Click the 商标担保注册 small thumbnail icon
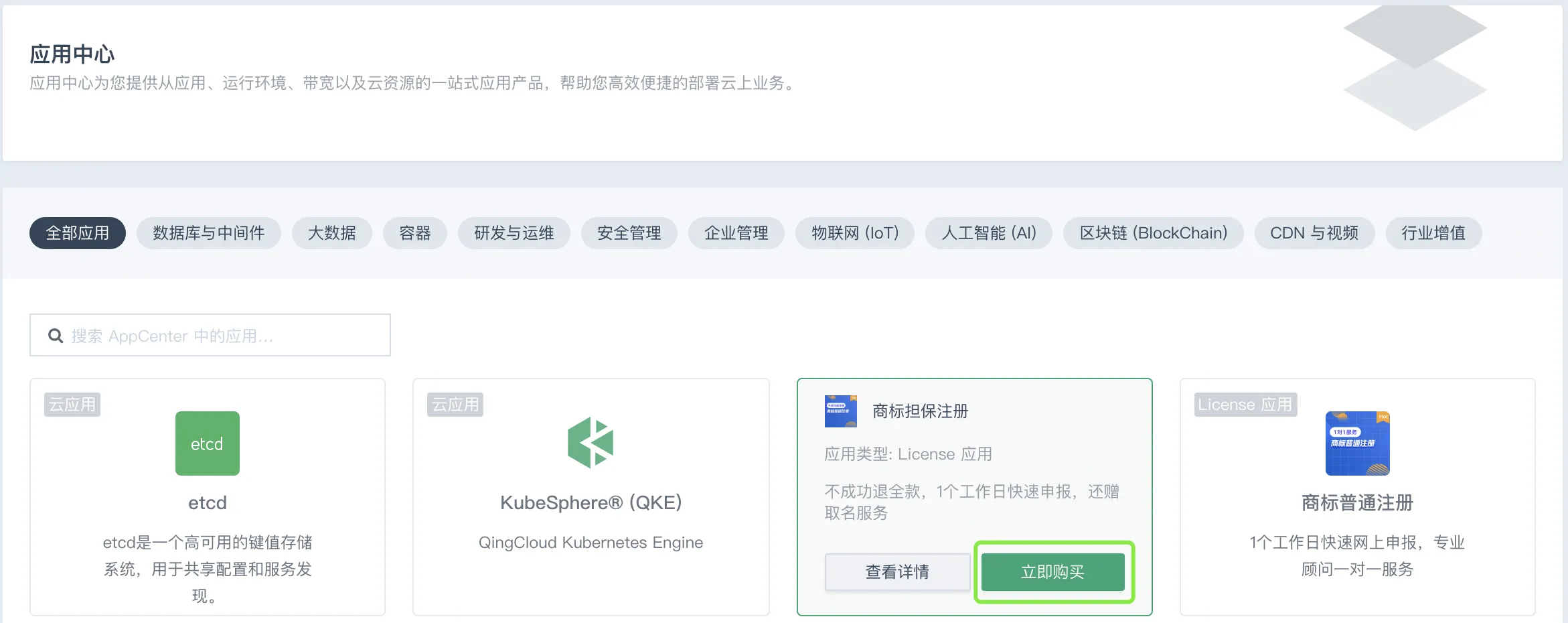The width and height of the screenshot is (1568, 623). pyautogui.click(x=840, y=411)
